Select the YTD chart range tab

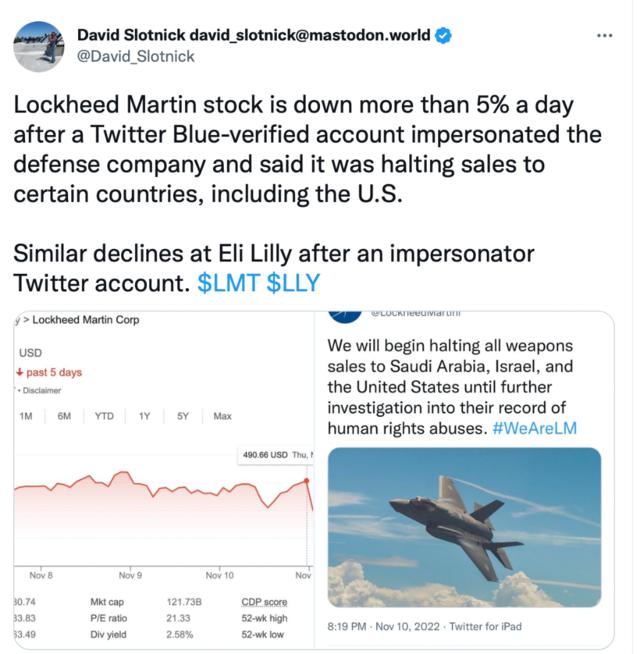(x=104, y=416)
